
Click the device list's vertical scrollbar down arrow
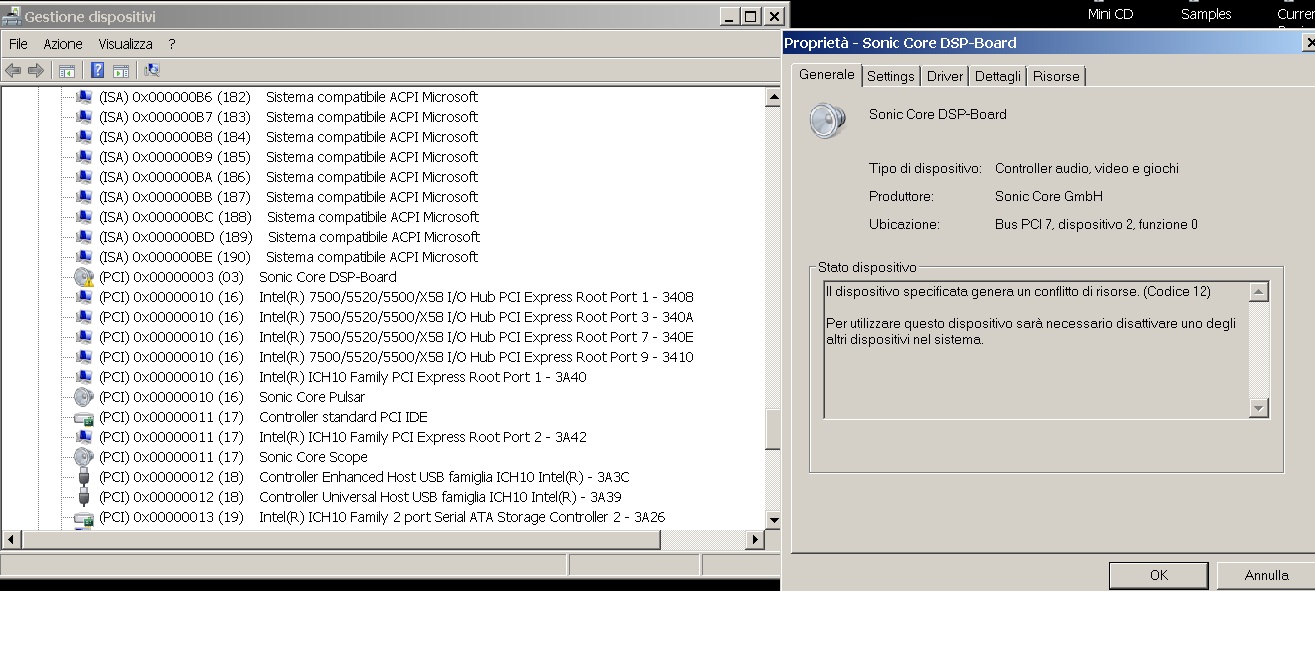click(772, 519)
